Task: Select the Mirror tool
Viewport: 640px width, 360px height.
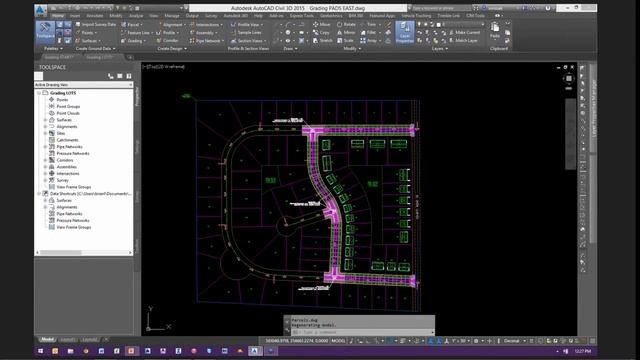Action: (x=346, y=33)
